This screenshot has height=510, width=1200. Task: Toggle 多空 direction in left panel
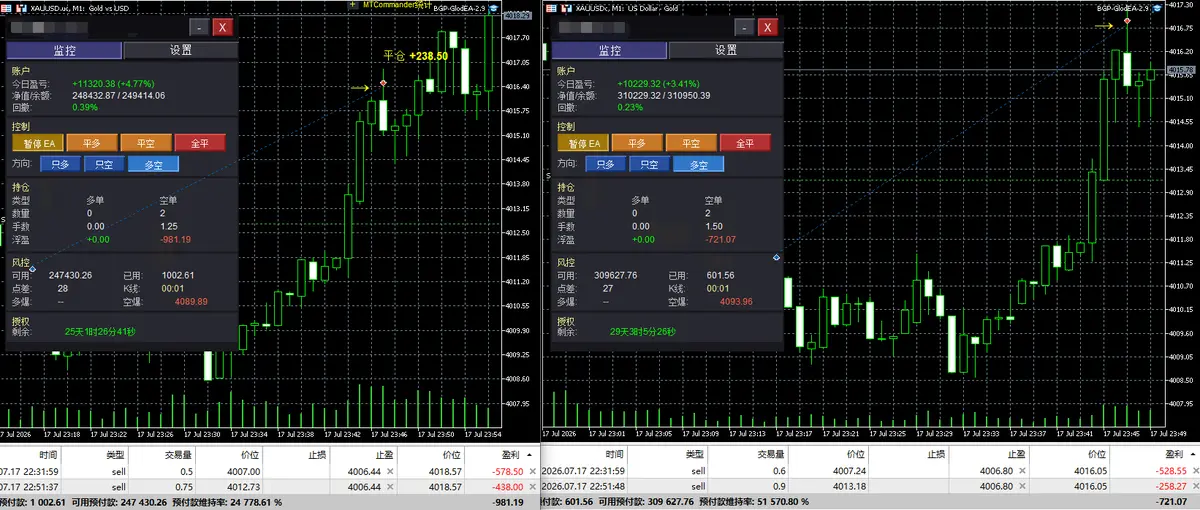pos(153,164)
